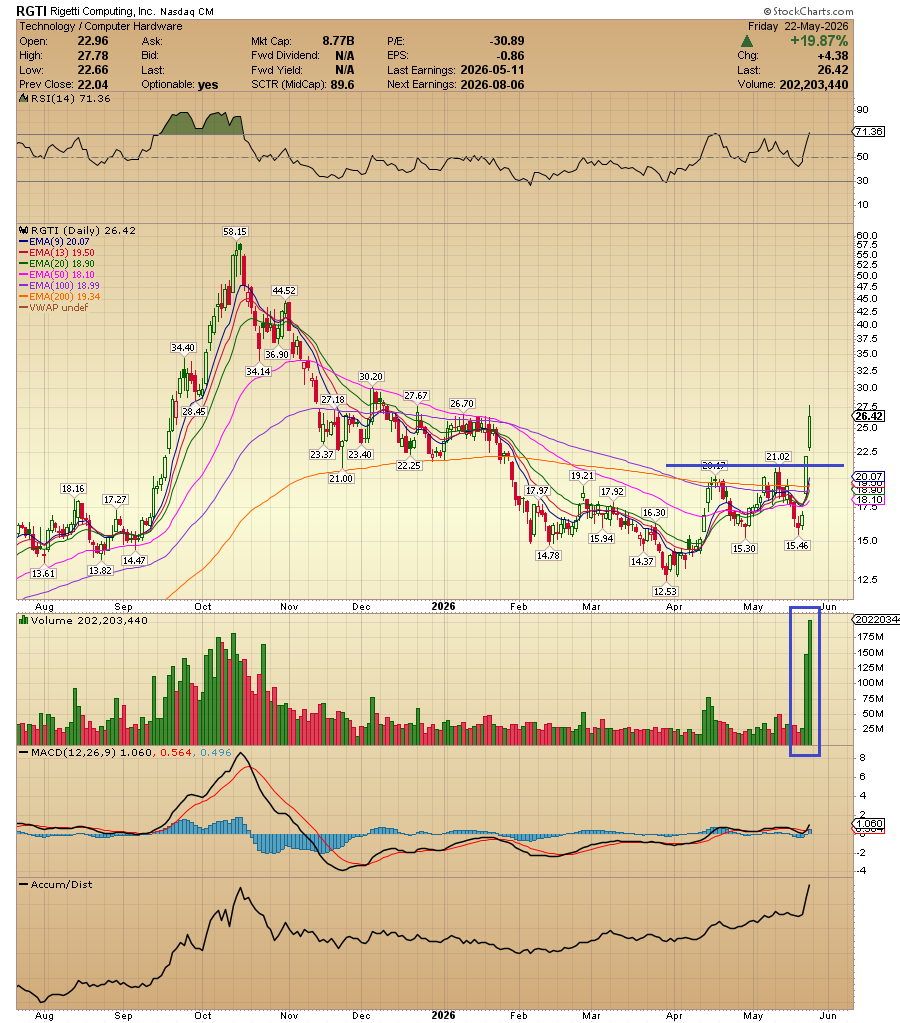Screen dimensions: 900x1023
Task: Click the 26.42 last price axis tag
Action: coord(869,416)
